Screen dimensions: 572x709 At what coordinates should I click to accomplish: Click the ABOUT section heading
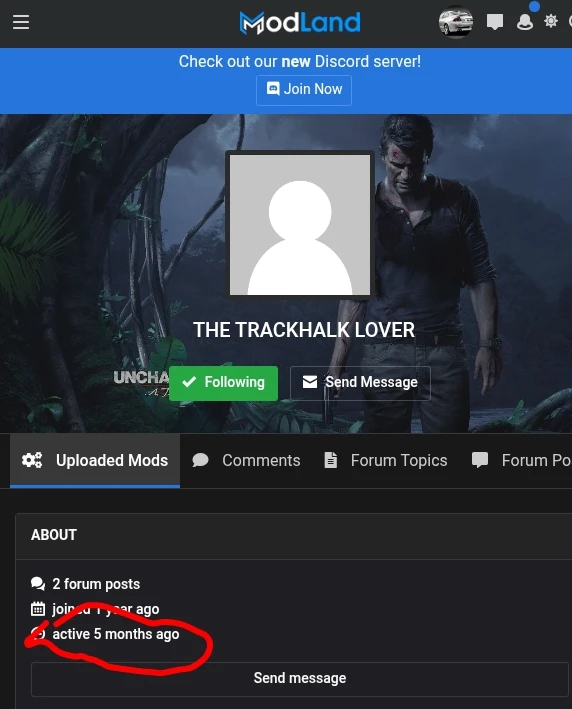[x=54, y=535]
